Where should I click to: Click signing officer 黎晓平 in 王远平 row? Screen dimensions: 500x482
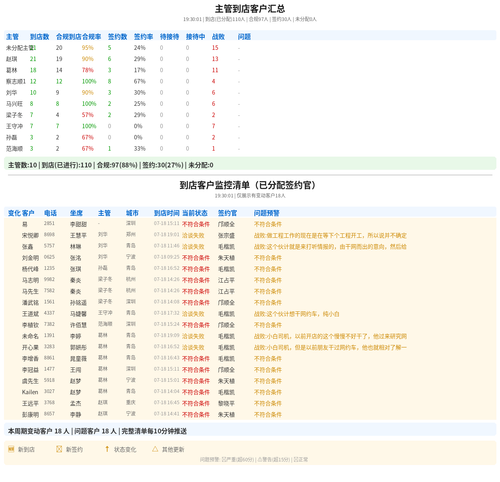click(226, 404)
